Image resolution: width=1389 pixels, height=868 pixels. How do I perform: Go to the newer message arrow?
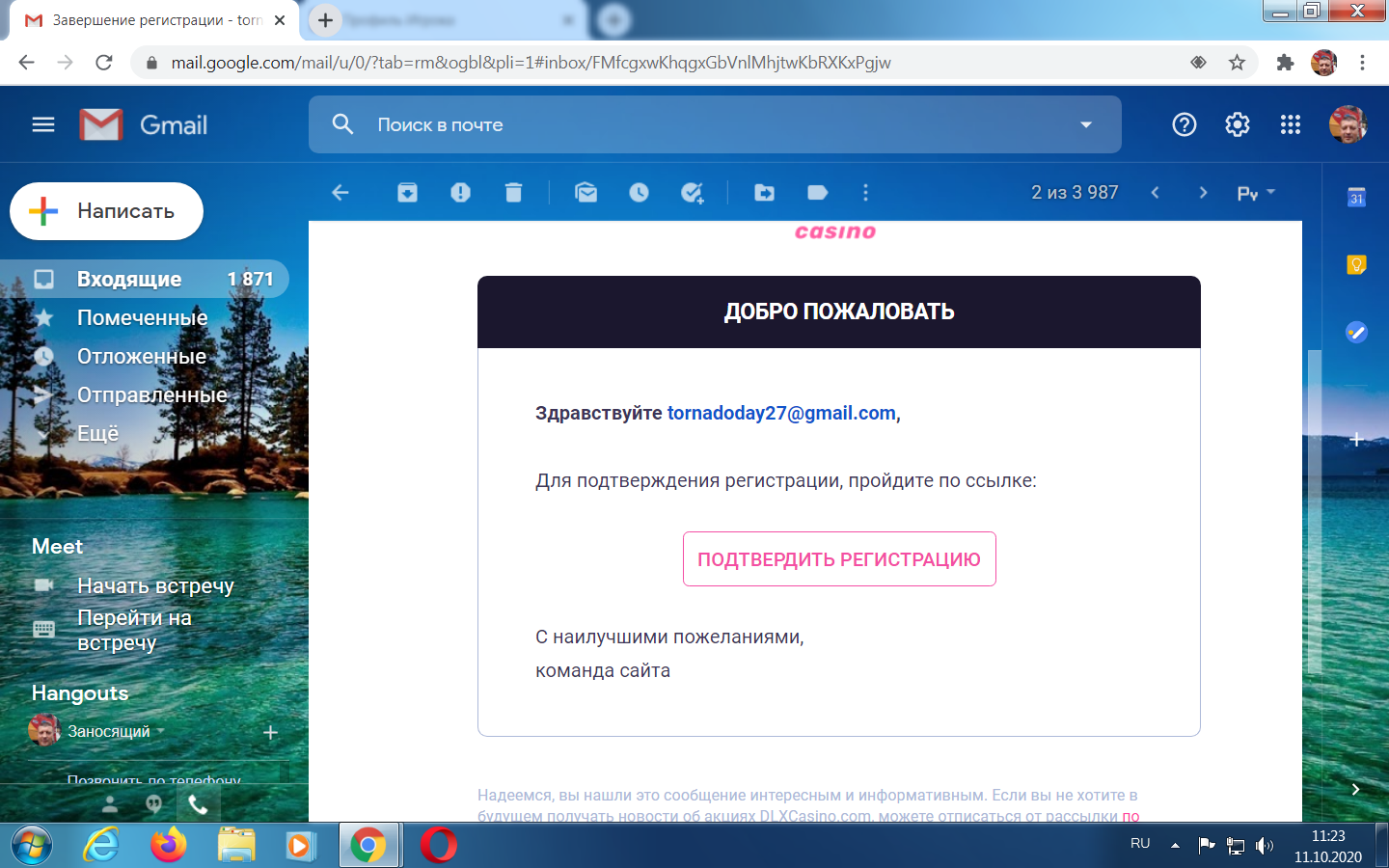click(x=1155, y=193)
